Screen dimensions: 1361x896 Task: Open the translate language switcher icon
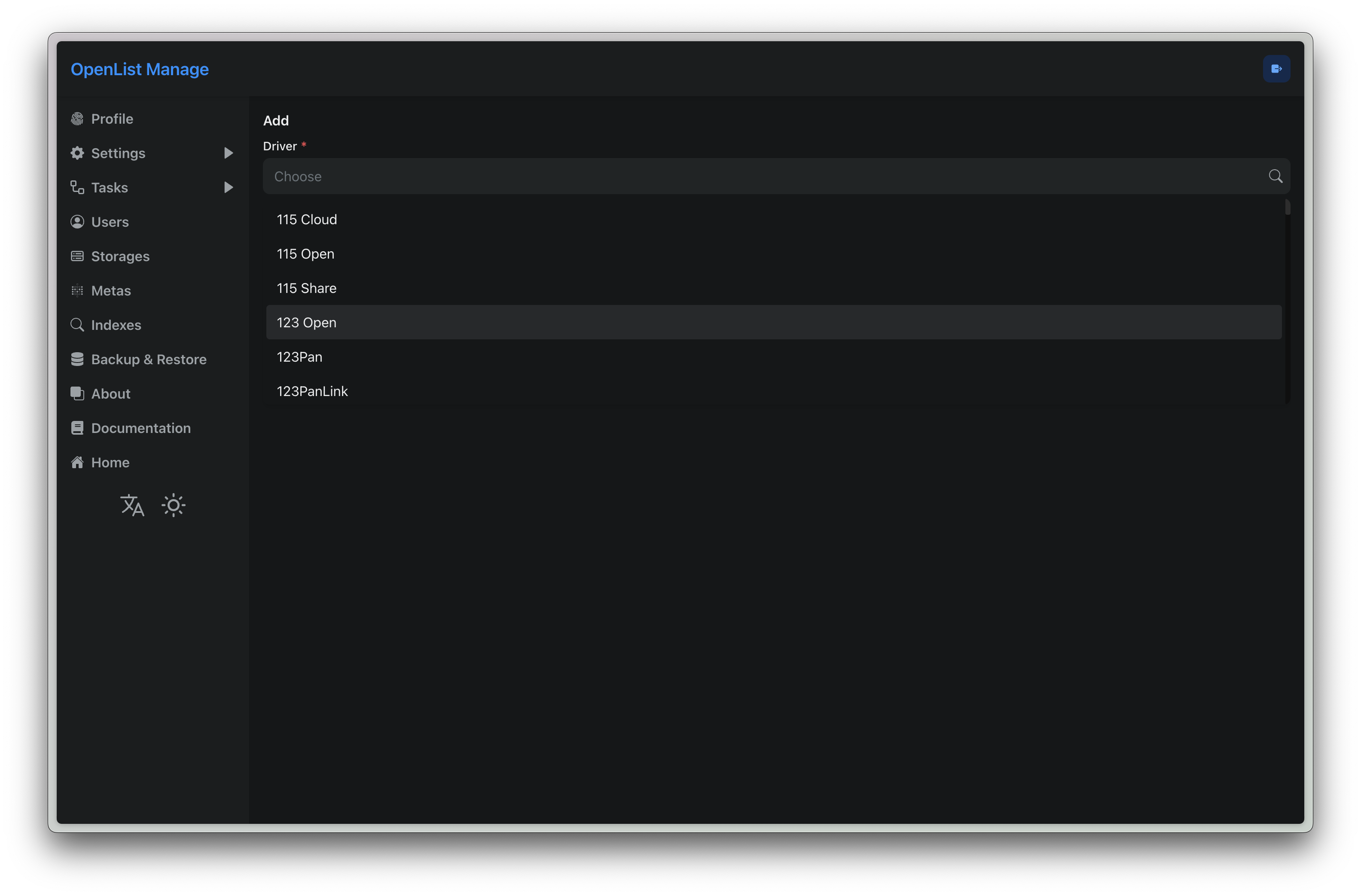coord(132,506)
